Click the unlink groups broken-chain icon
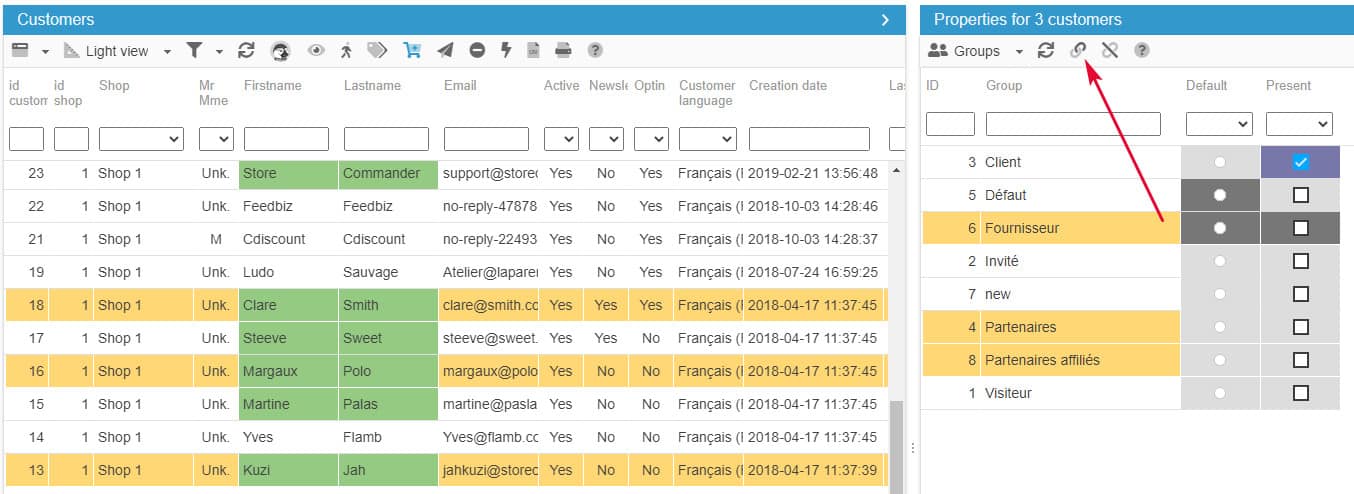Viewport: 1354px width, 494px height. pos(1109,50)
